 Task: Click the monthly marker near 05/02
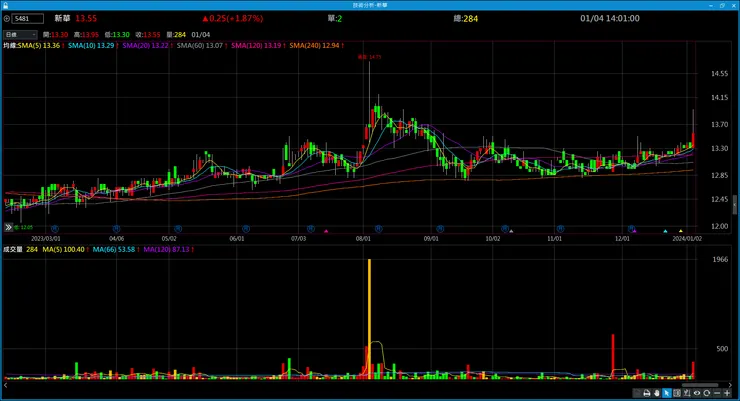coord(178,229)
